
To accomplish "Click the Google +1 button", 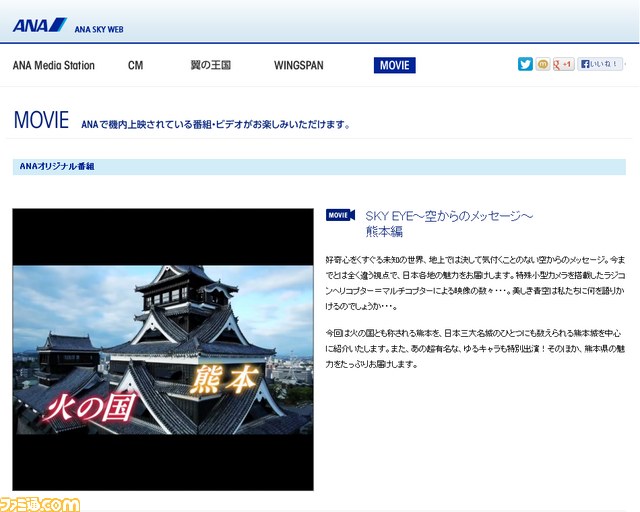I will pos(564,64).
